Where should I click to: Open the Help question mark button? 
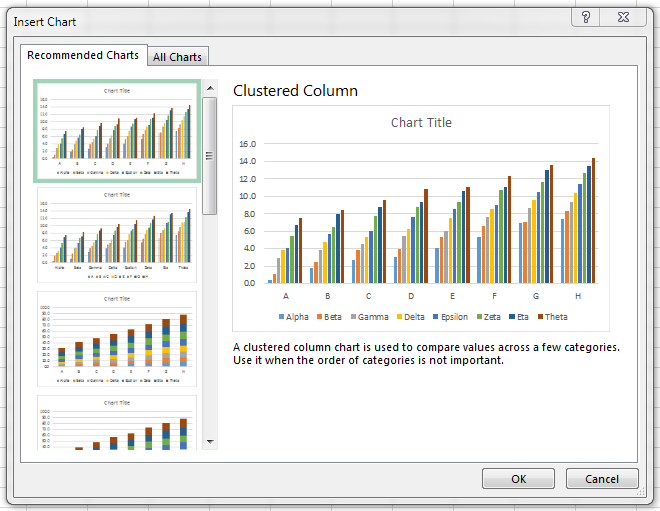pos(585,17)
